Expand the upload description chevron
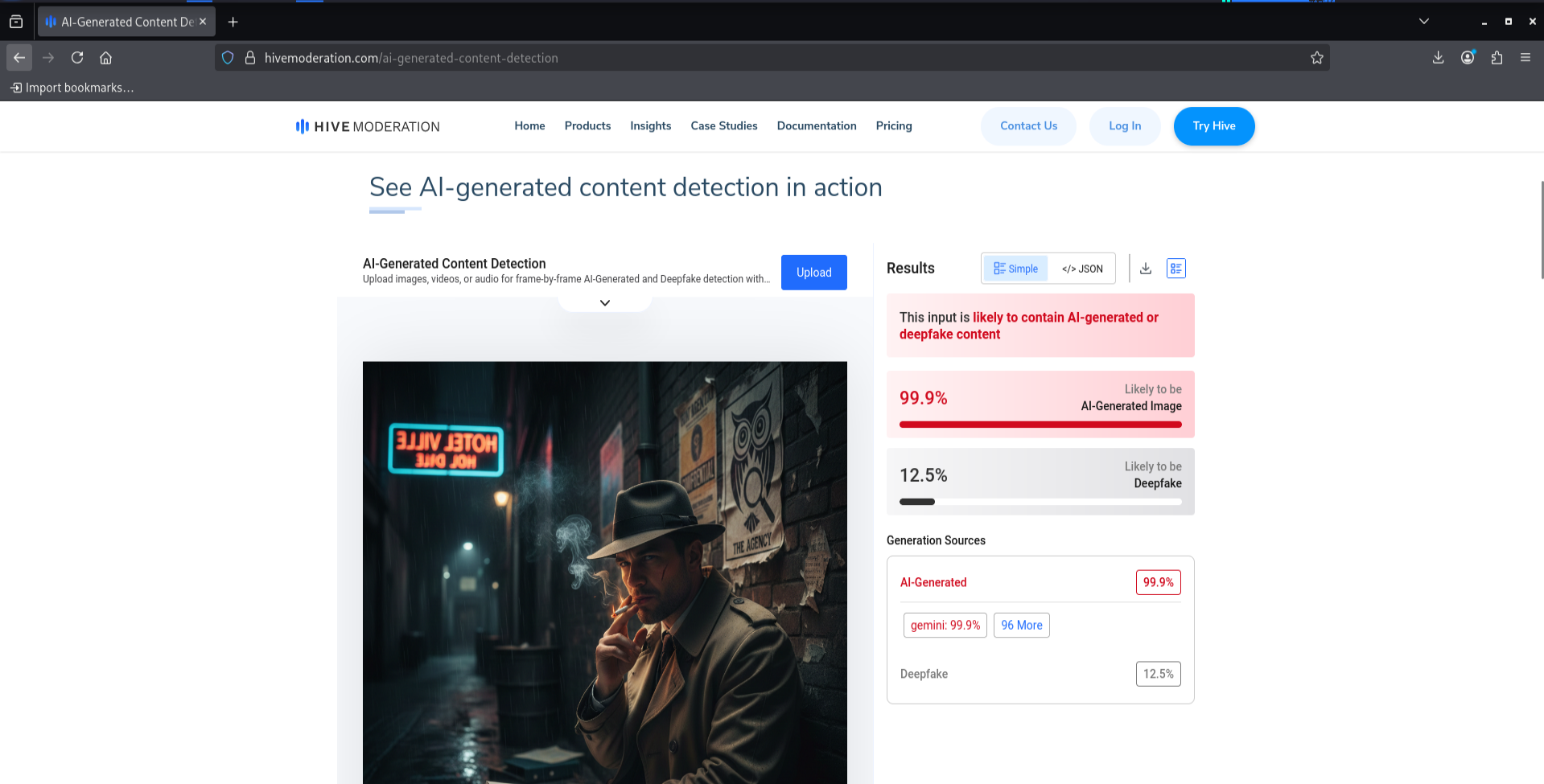 (605, 303)
